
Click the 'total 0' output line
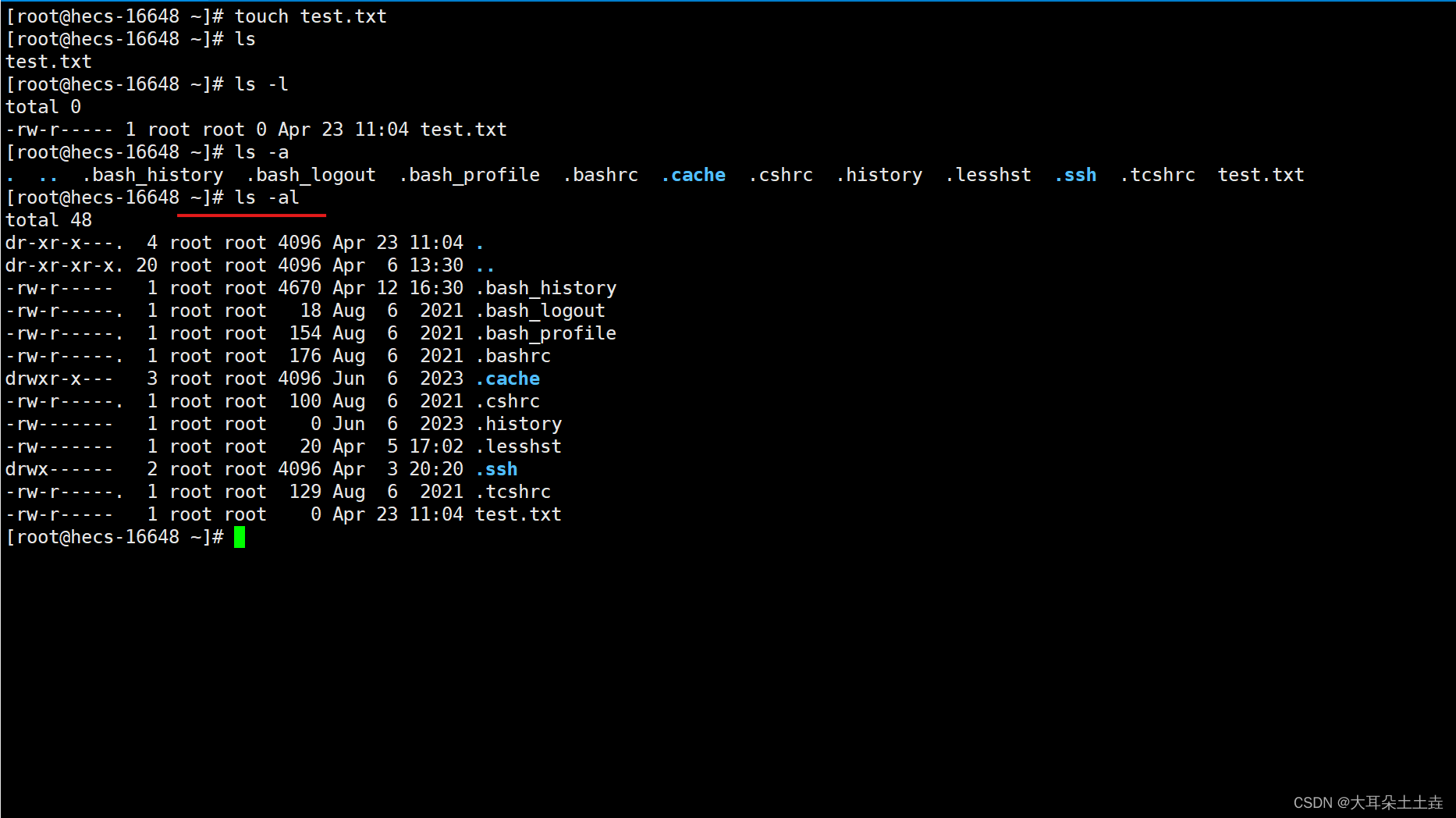click(43, 107)
